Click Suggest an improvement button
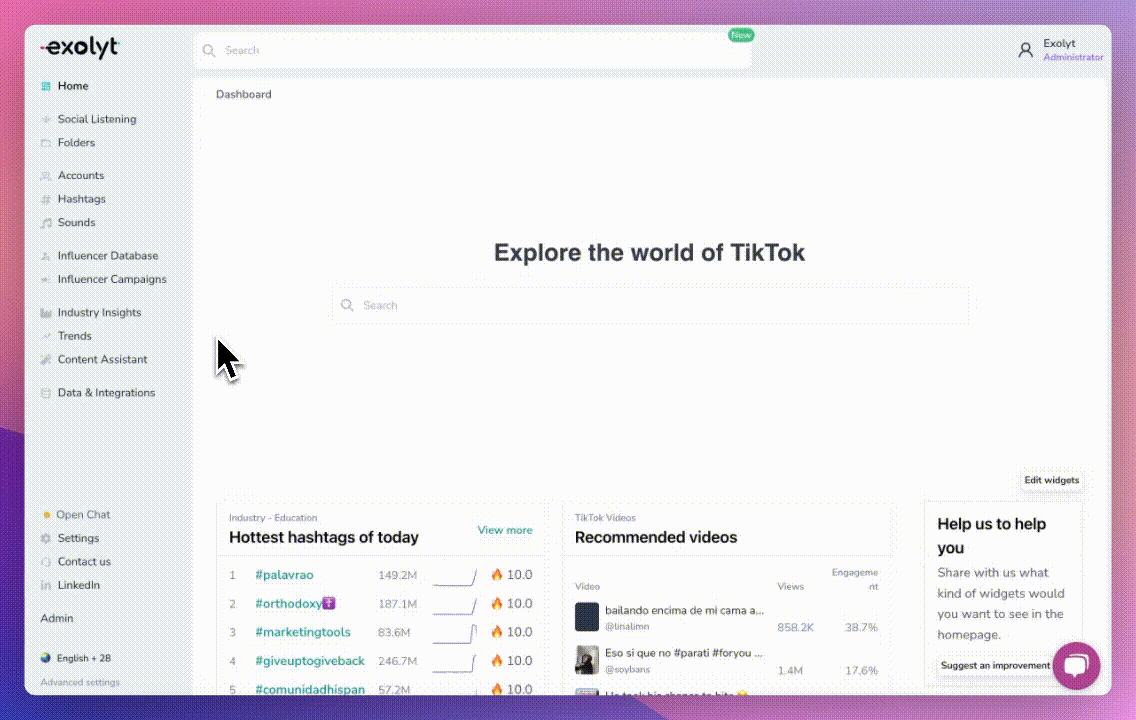Image resolution: width=1136 pixels, height=720 pixels. click(x=995, y=666)
